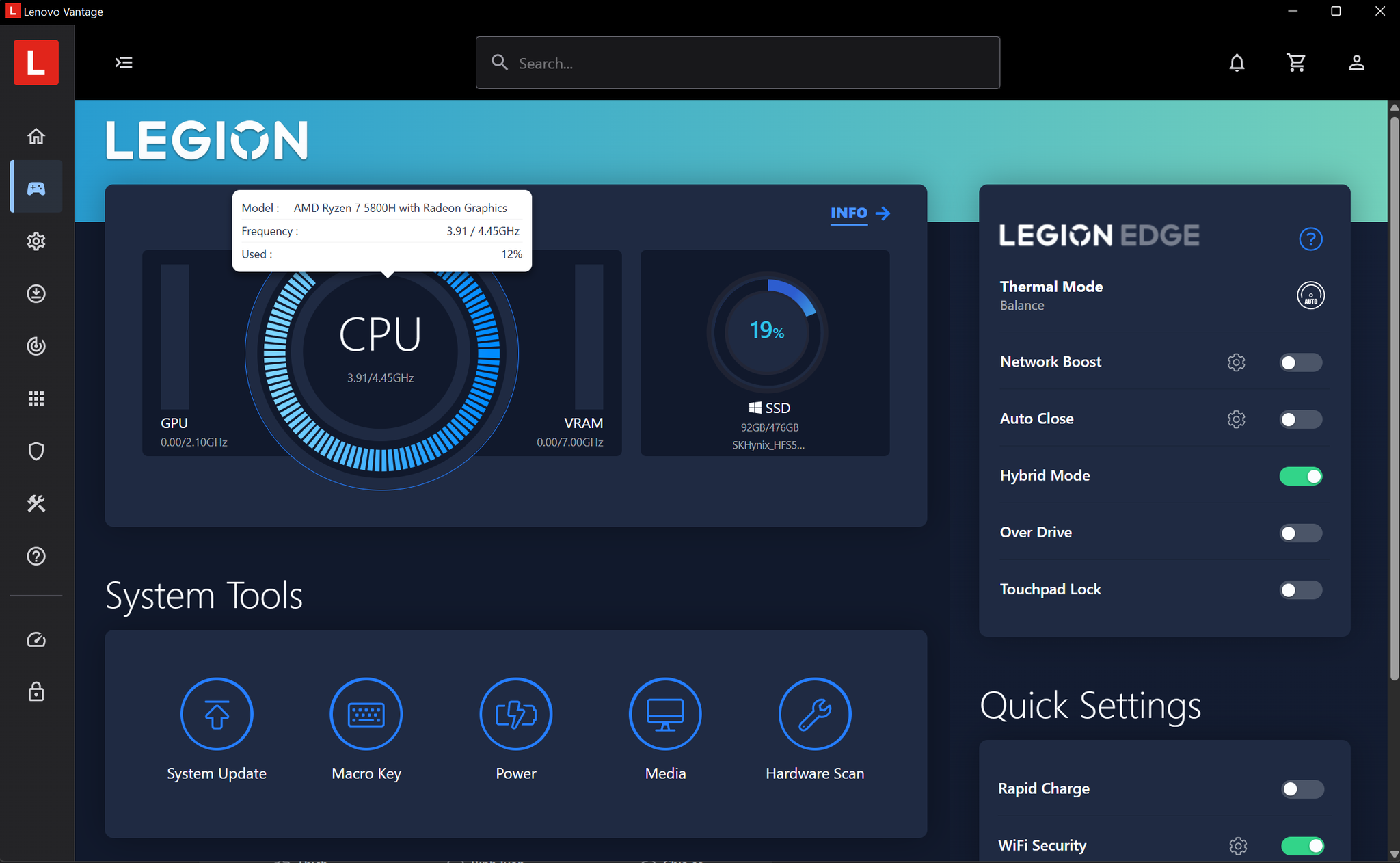Click the circular swirl icon in sidebar
Viewport: 1400px width, 863px height.
[x=36, y=346]
